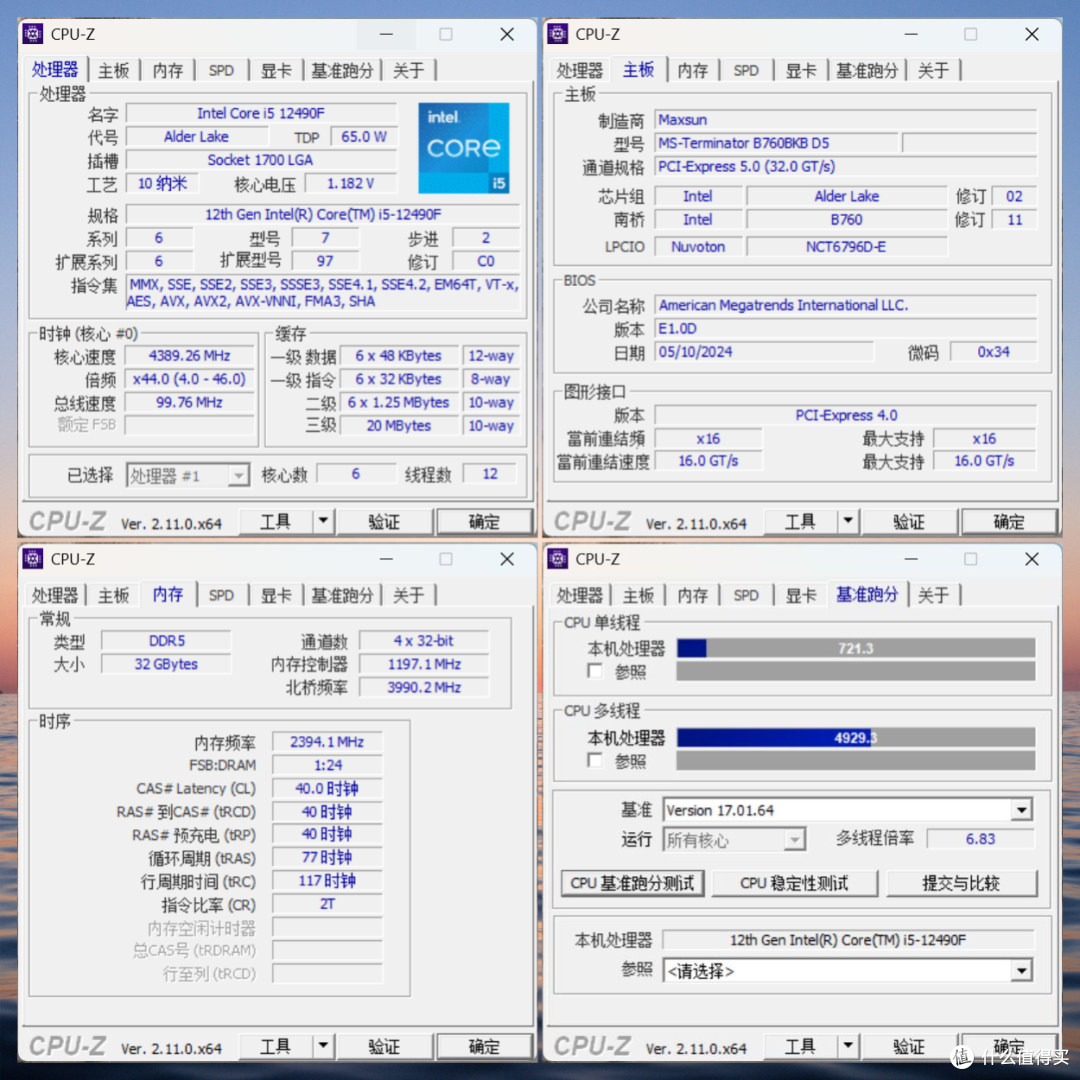The image size is (1080, 1080).
Task: Click BIOS date value 05/10/2024
Action: pos(764,352)
